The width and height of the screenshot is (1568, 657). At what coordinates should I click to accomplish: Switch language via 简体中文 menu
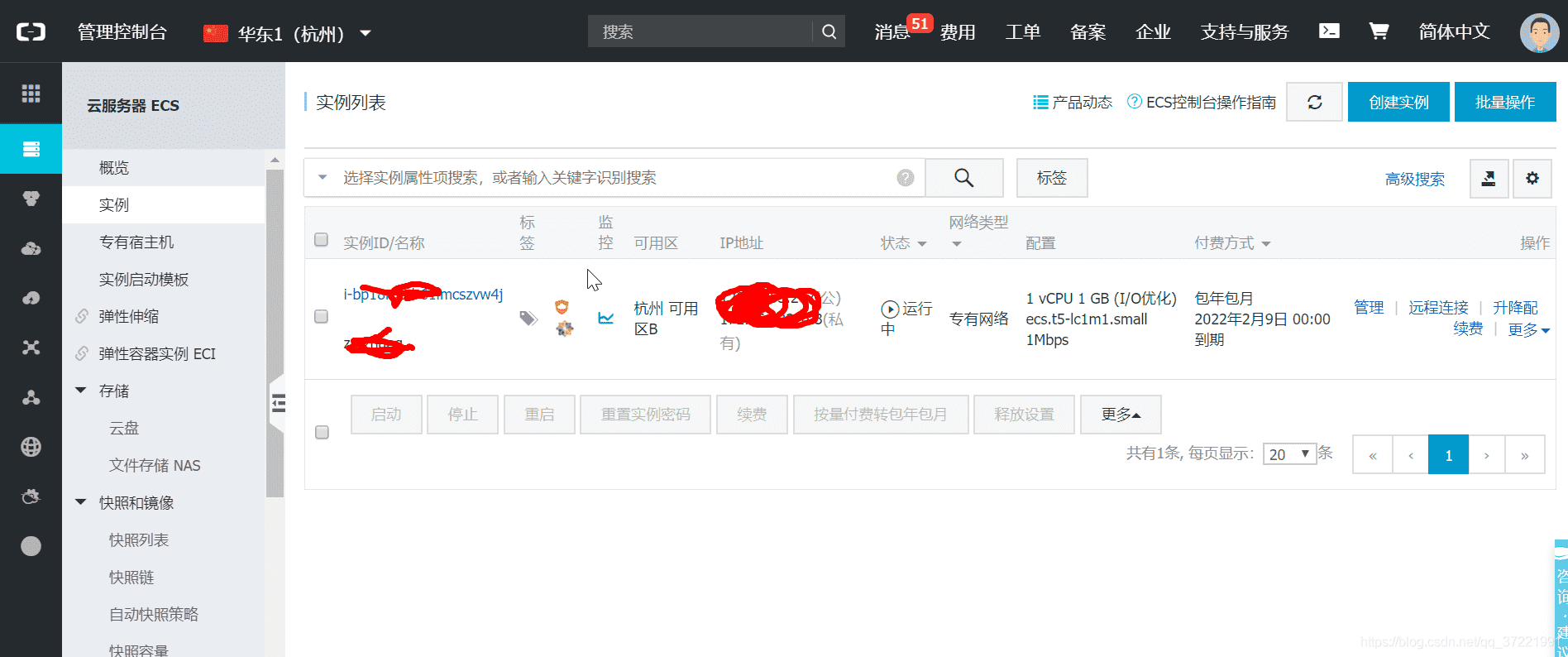(1454, 32)
